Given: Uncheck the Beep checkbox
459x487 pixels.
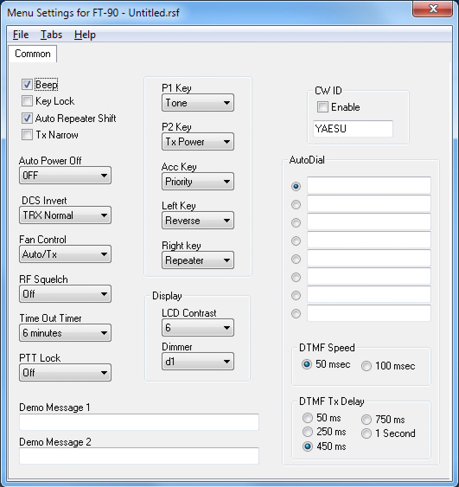Looking at the screenshot, I should tap(27, 84).
